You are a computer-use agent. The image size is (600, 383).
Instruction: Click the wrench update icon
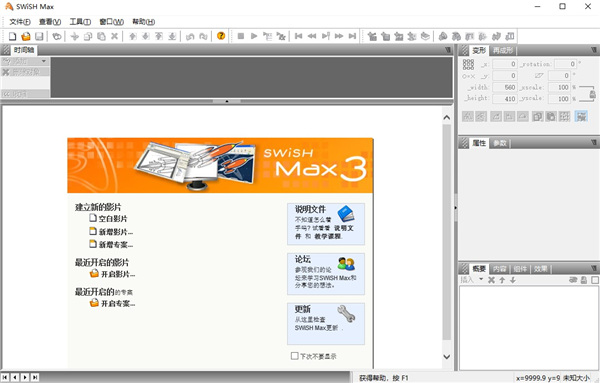click(346, 314)
